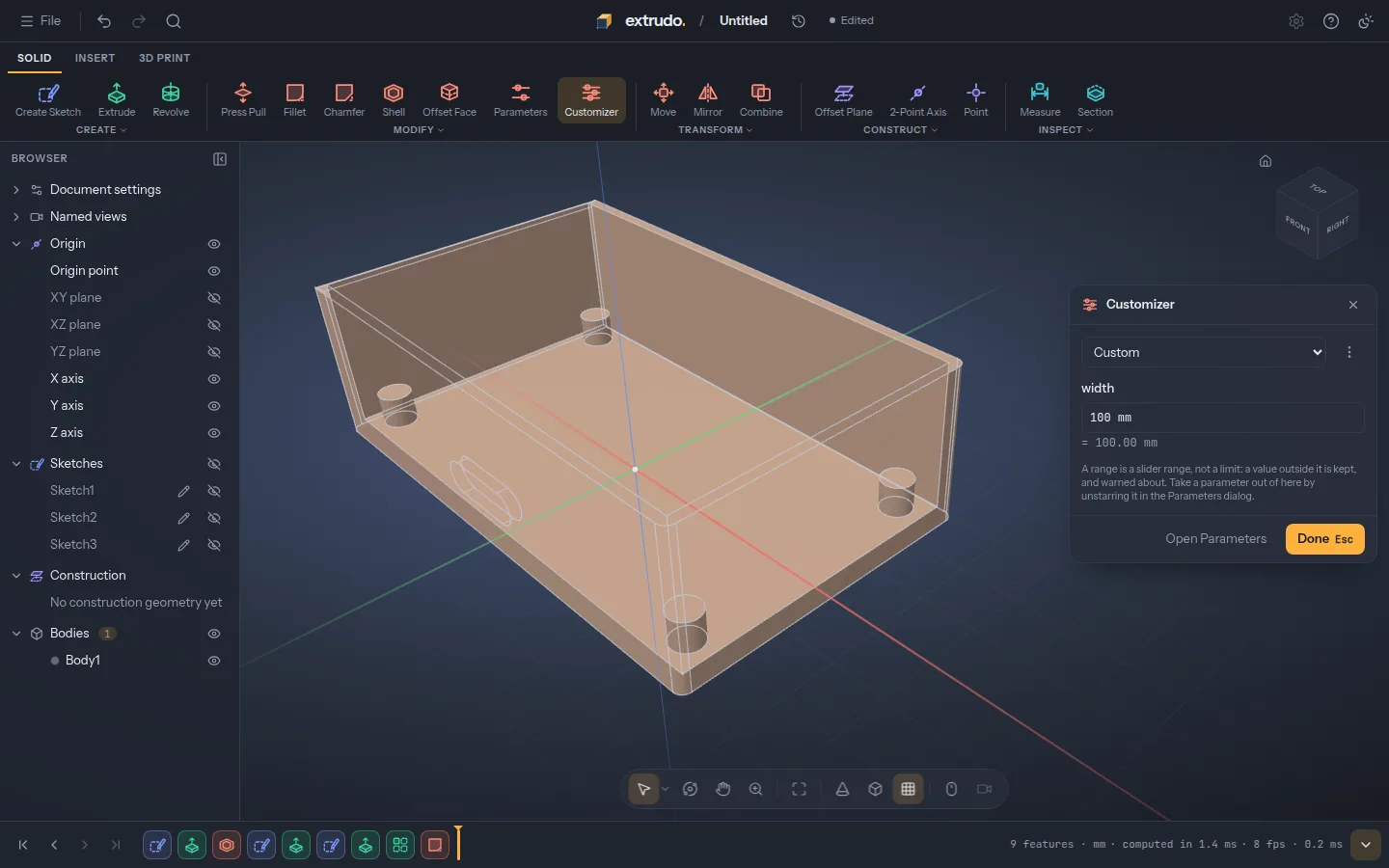Click Open Parameters link
The image size is (1389, 868).
(1215, 539)
